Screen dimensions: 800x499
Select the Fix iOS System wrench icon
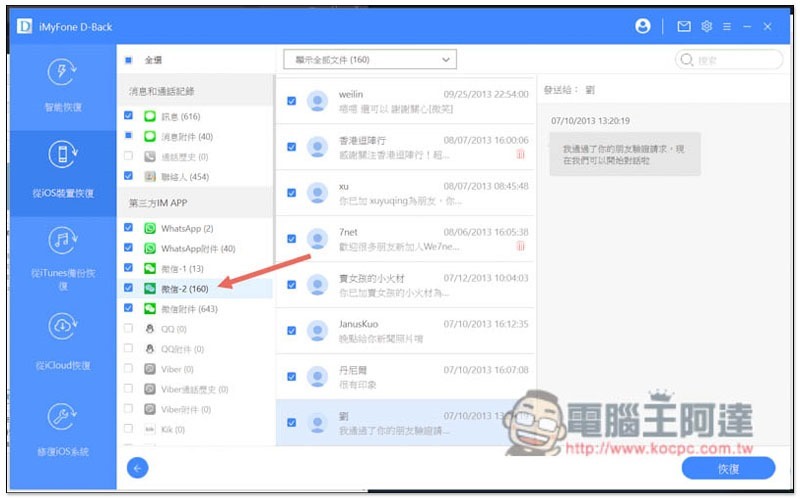point(62,416)
